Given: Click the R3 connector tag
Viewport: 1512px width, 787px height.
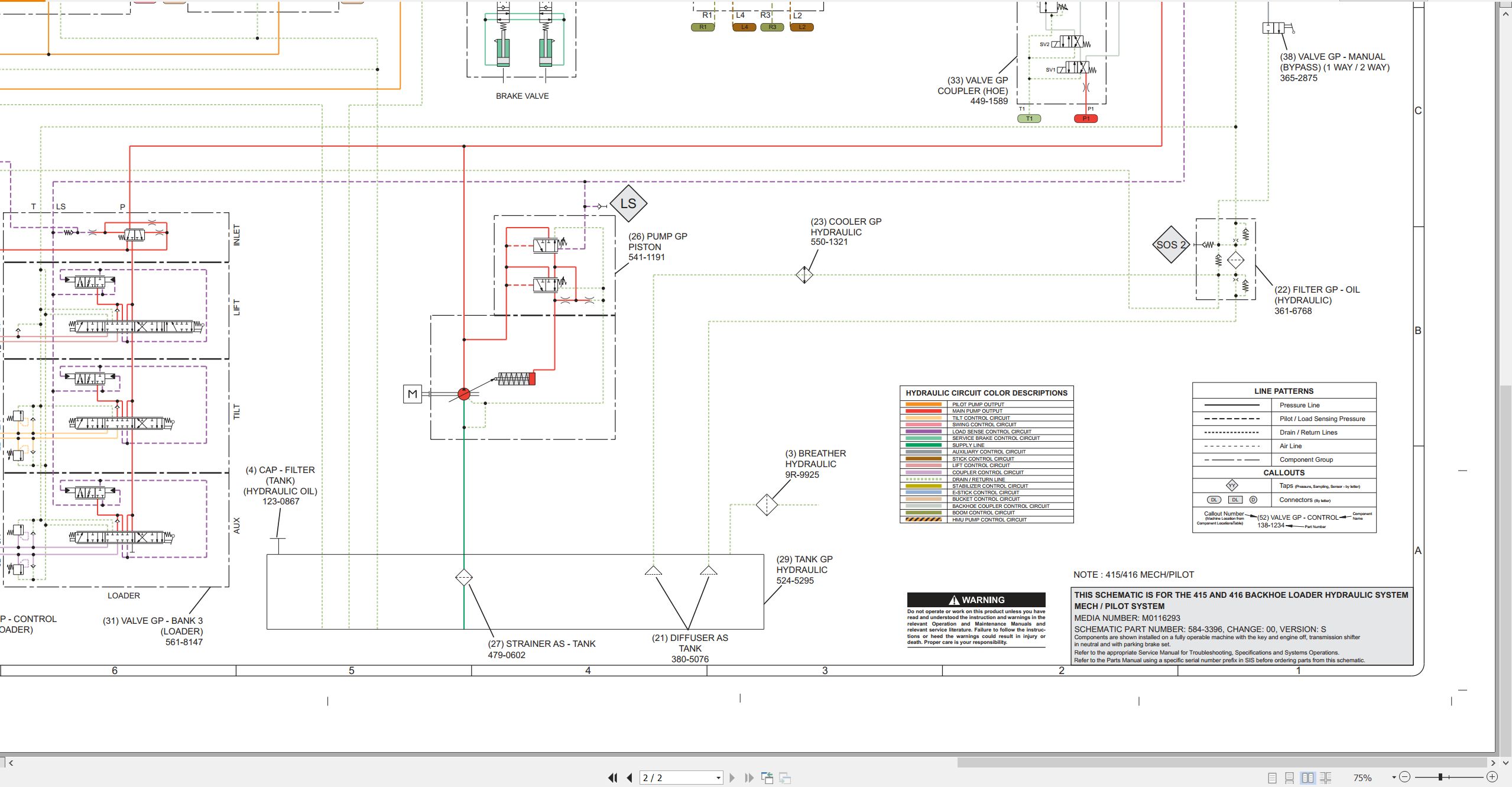Looking at the screenshot, I should tap(772, 27).
